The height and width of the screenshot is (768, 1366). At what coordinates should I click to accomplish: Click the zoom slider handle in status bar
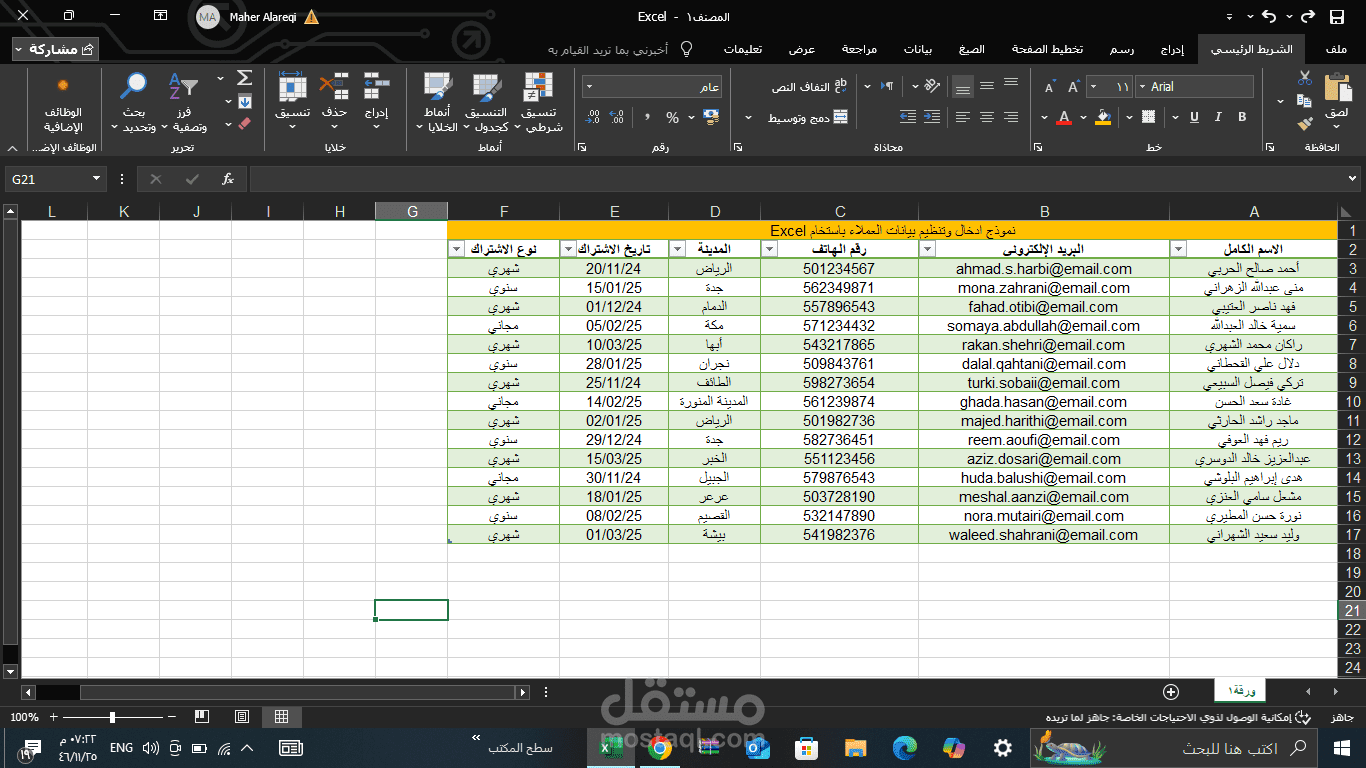[x=112, y=717]
